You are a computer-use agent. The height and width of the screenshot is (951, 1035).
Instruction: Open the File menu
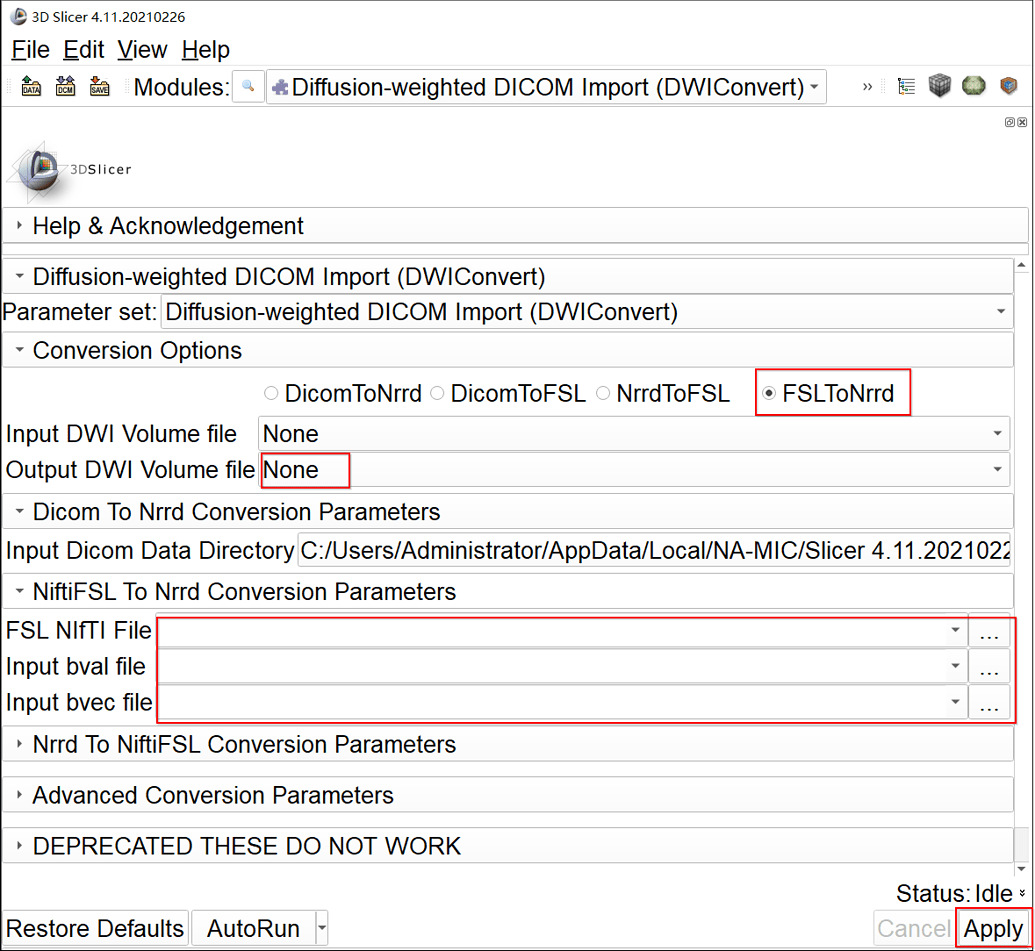(30, 50)
